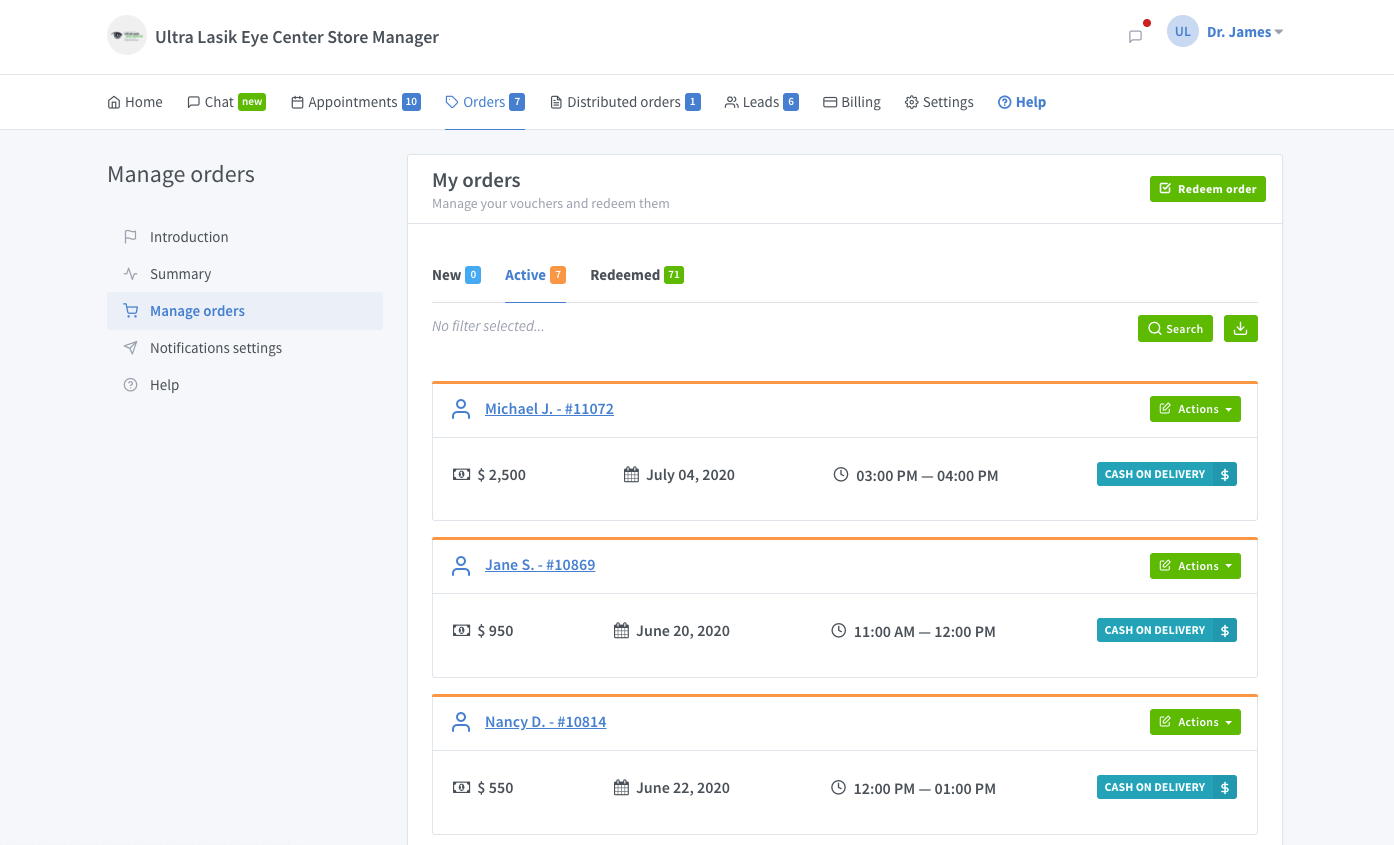The width and height of the screenshot is (1394, 845).
Task: Click the money icon beside $ 950
Action: point(461,631)
